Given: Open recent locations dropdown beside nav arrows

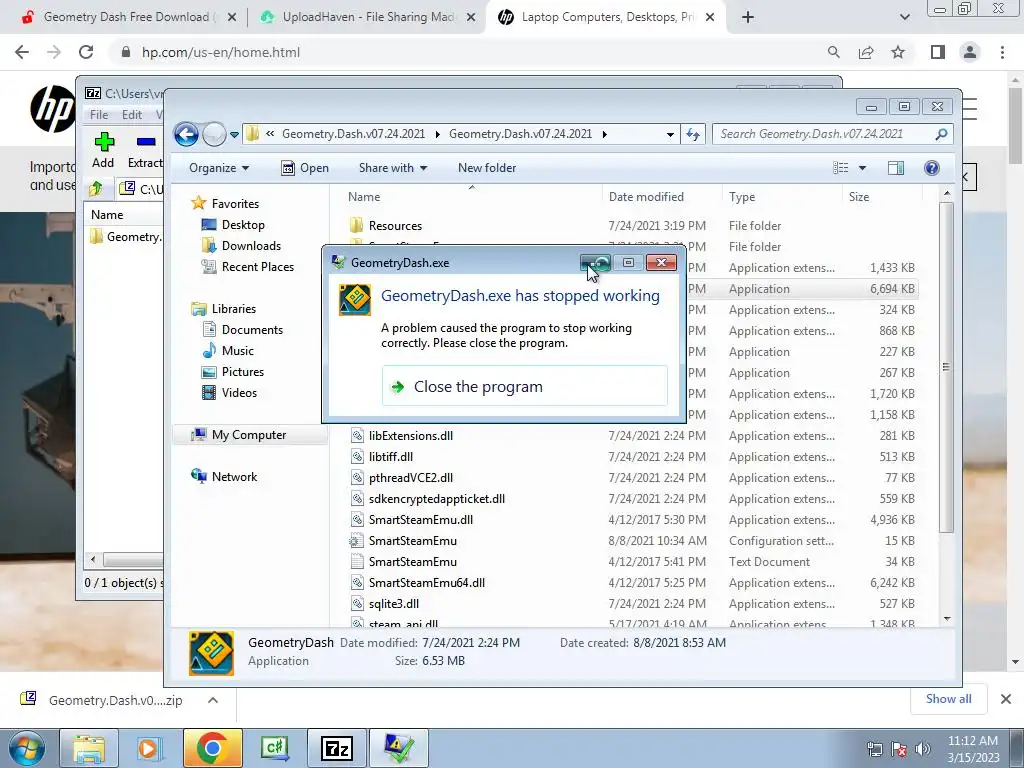Looking at the screenshot, I should [x=234, y=135].
